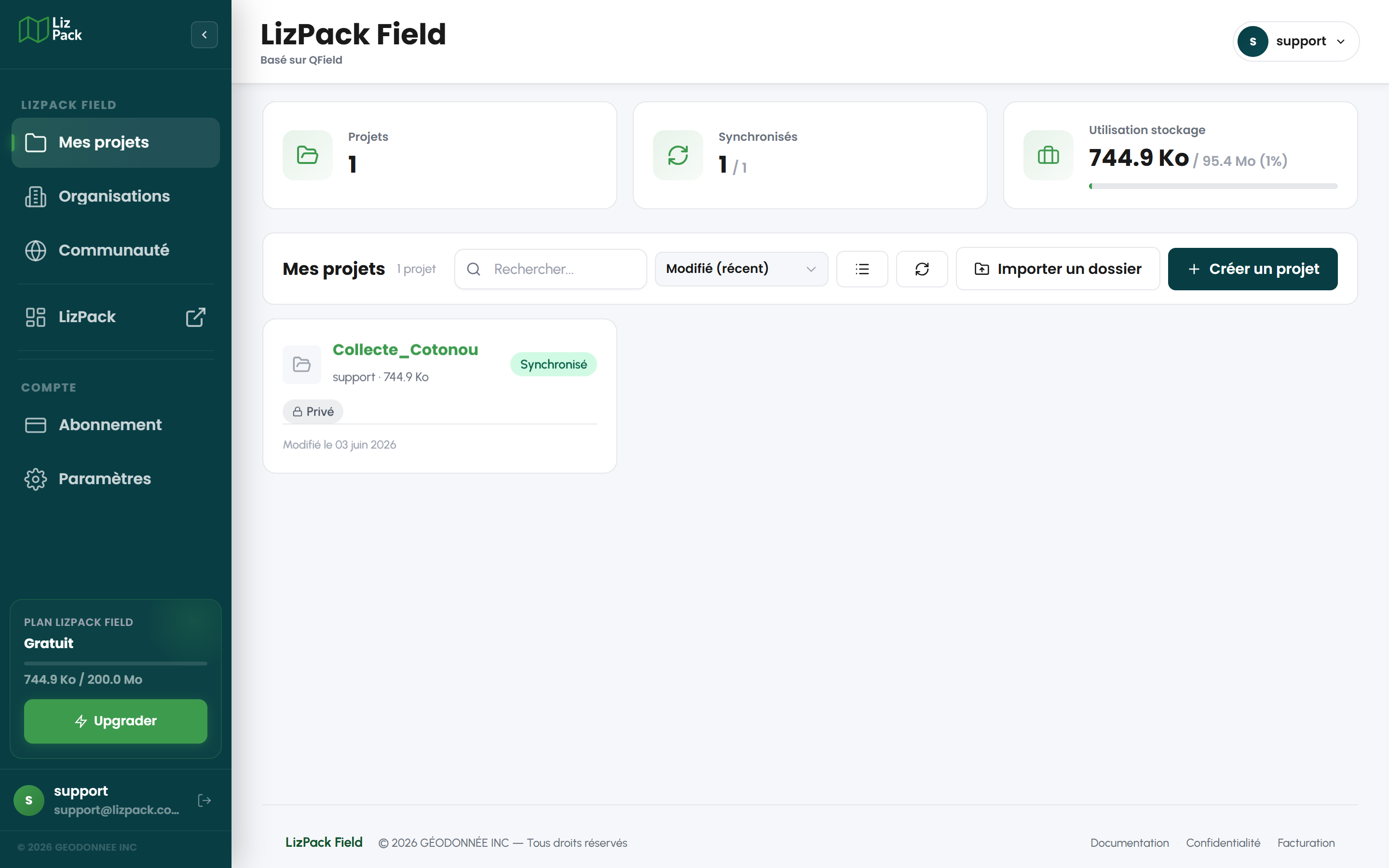
Task: Click the LizPack Field footer brand
Action: click(324, 842)
